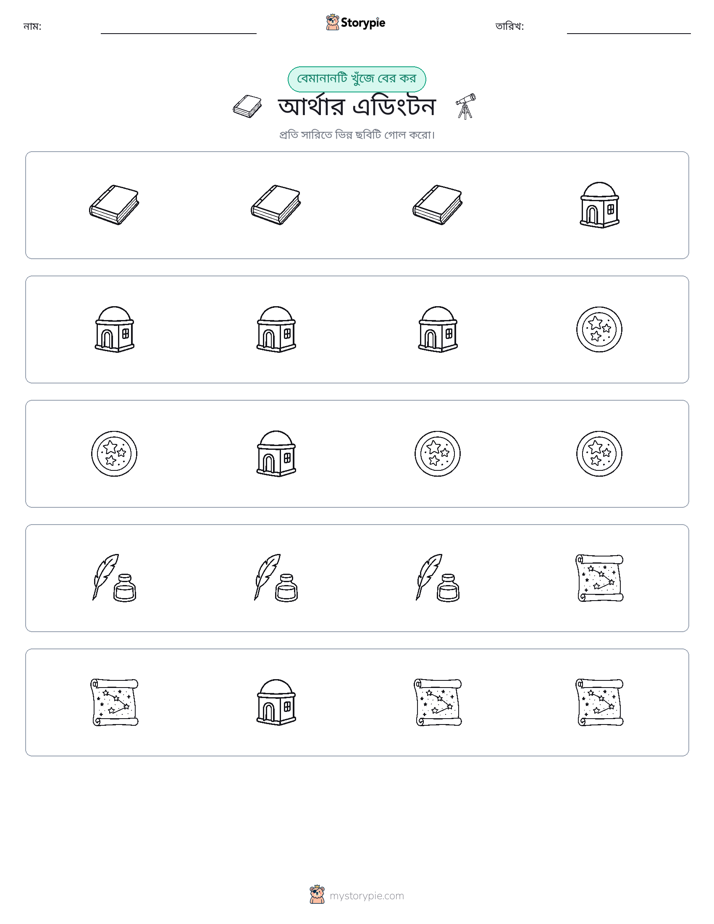Click the middle observatory in the second row

tap(276, 329)
